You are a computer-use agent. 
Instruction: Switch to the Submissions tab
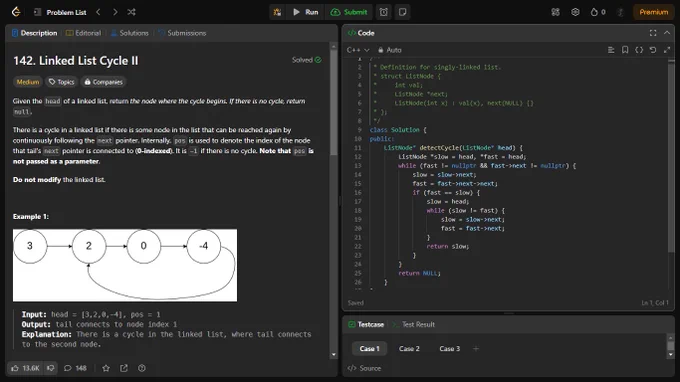(182, 33)
